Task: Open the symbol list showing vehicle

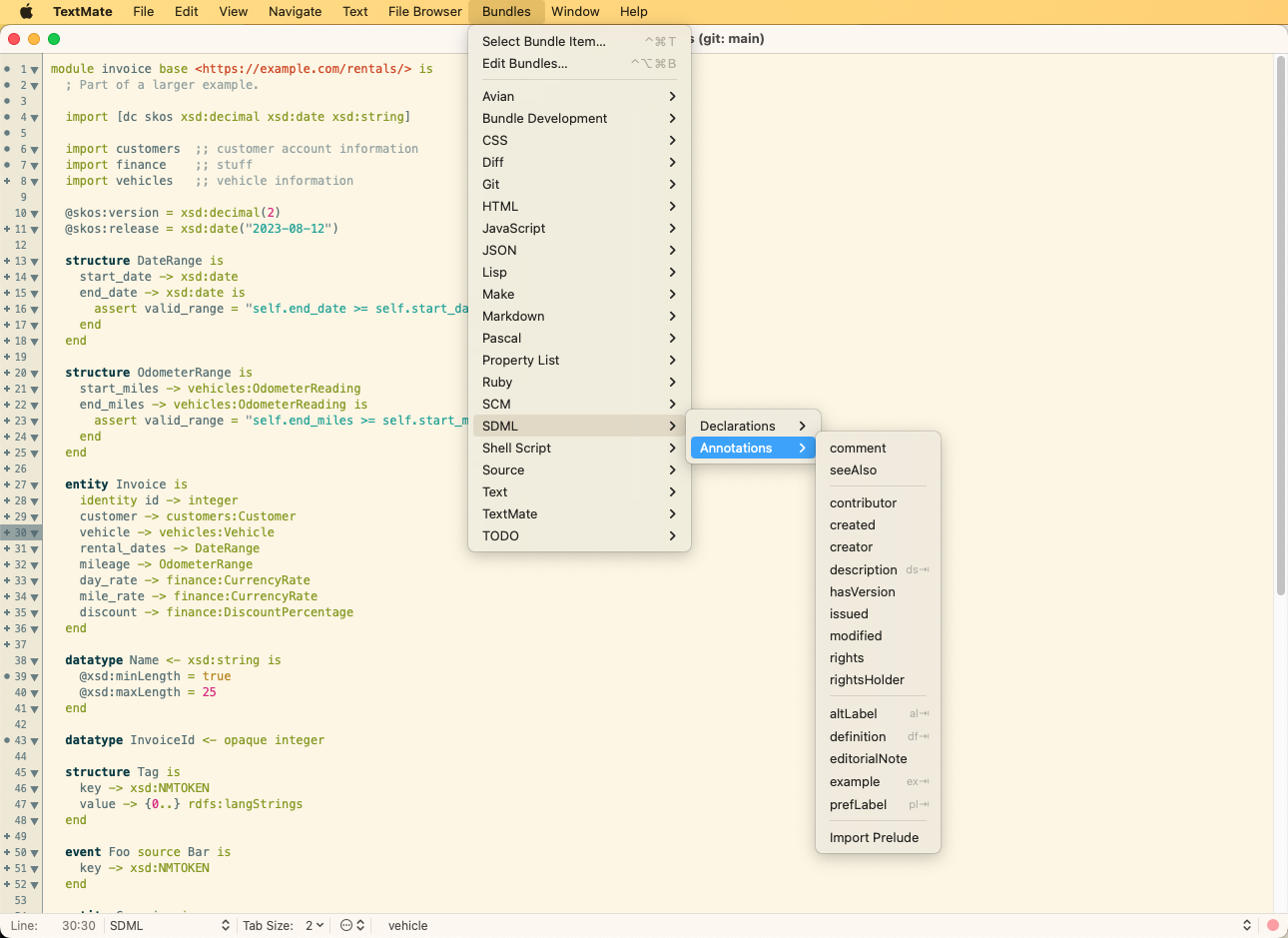Action: click(819, 926)
